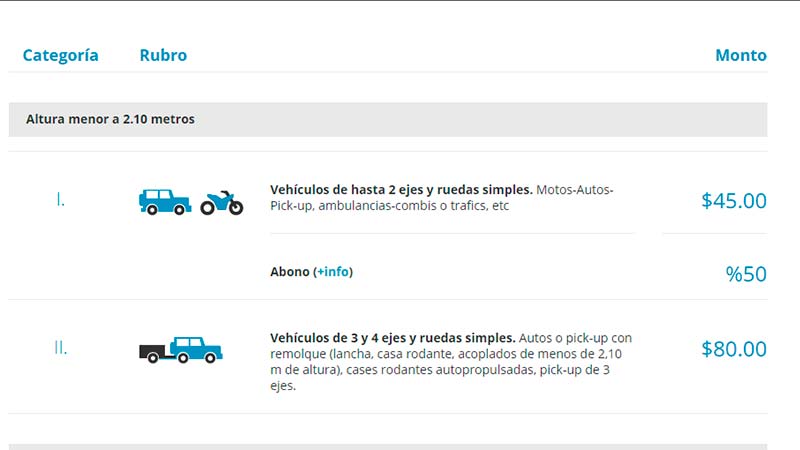This screenshot has width=800, height=450.
Task: Click Vehículos de 3 y 4 ejes heading
Action: [x=392, y=338]
